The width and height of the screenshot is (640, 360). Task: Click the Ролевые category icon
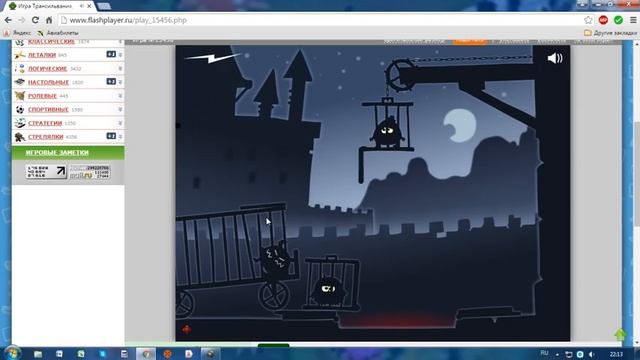click(20, 96)
